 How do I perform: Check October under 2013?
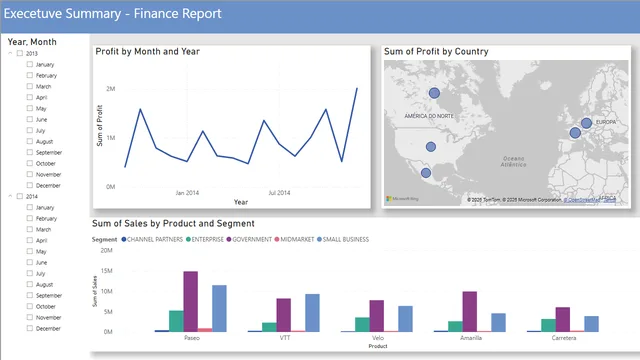point(30,163)
